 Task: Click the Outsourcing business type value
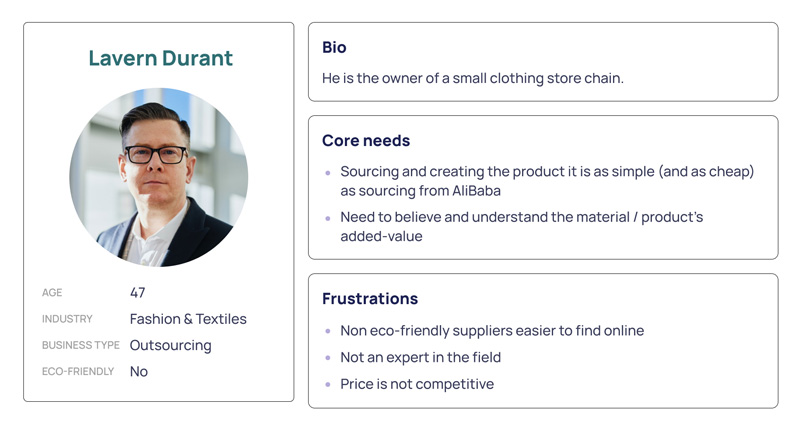[x=170, y=345]
